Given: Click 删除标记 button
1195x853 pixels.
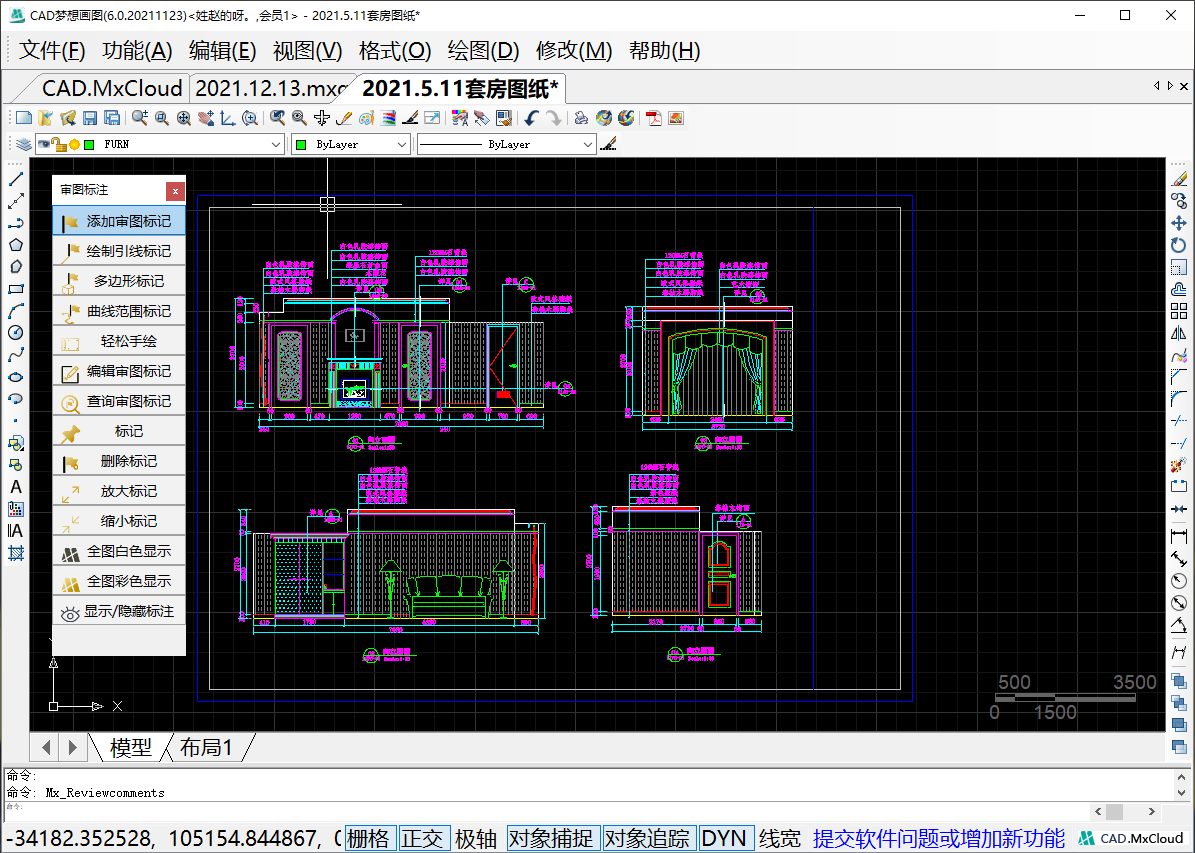Looking at the screenshot, I should click(119, 461).
